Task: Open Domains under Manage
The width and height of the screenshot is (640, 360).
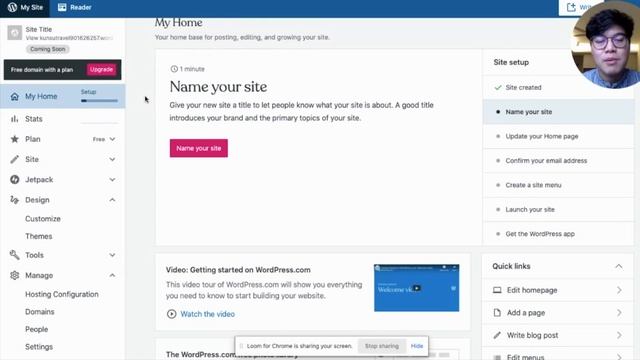Action: [40, 312]
